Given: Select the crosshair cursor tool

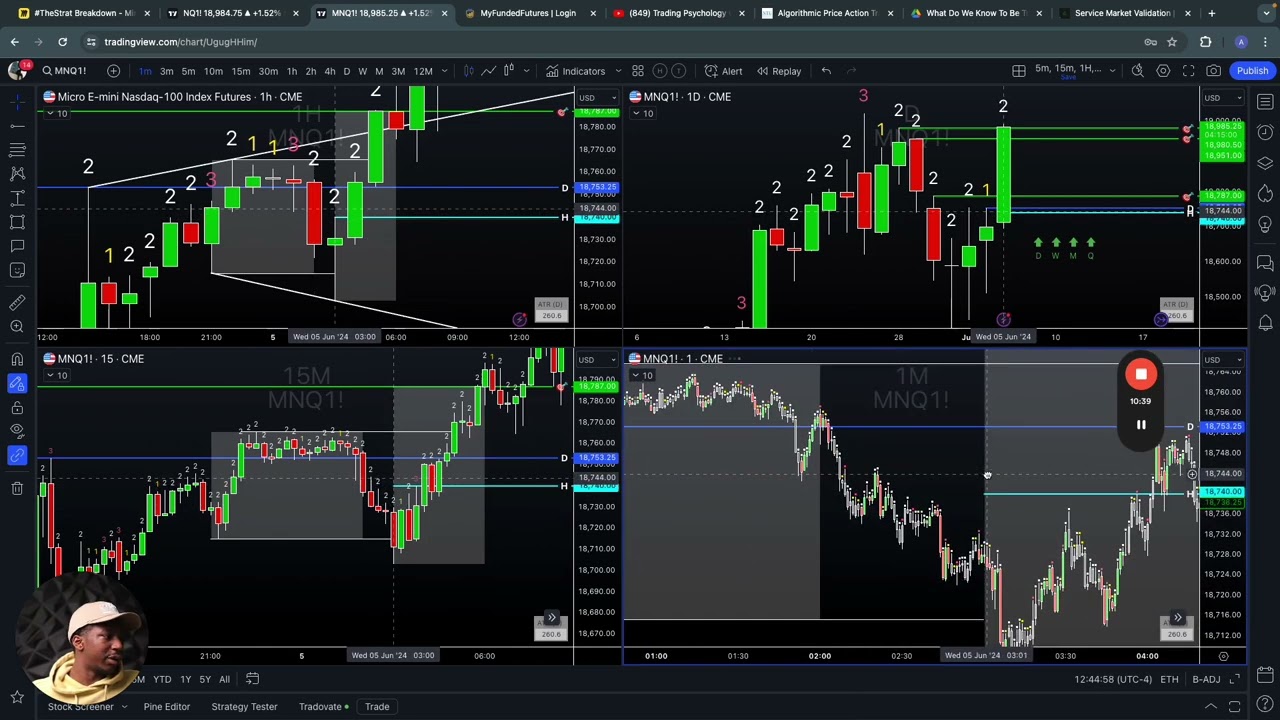Looking at the screenshot, I should click(17, 100).
